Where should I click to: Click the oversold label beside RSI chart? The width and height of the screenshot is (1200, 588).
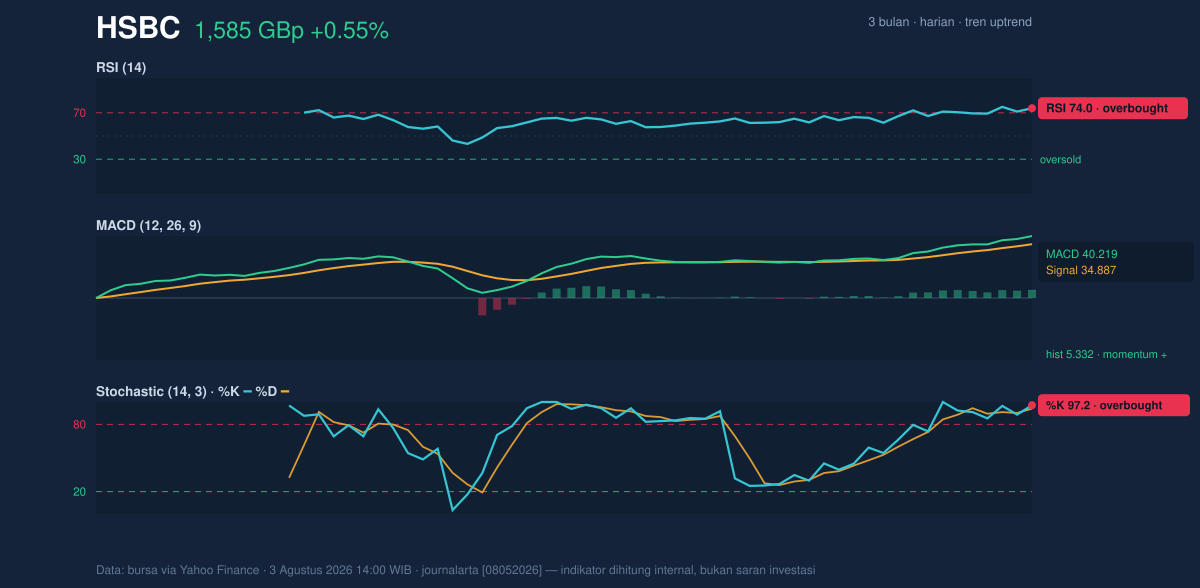[x=1060, y=159]
